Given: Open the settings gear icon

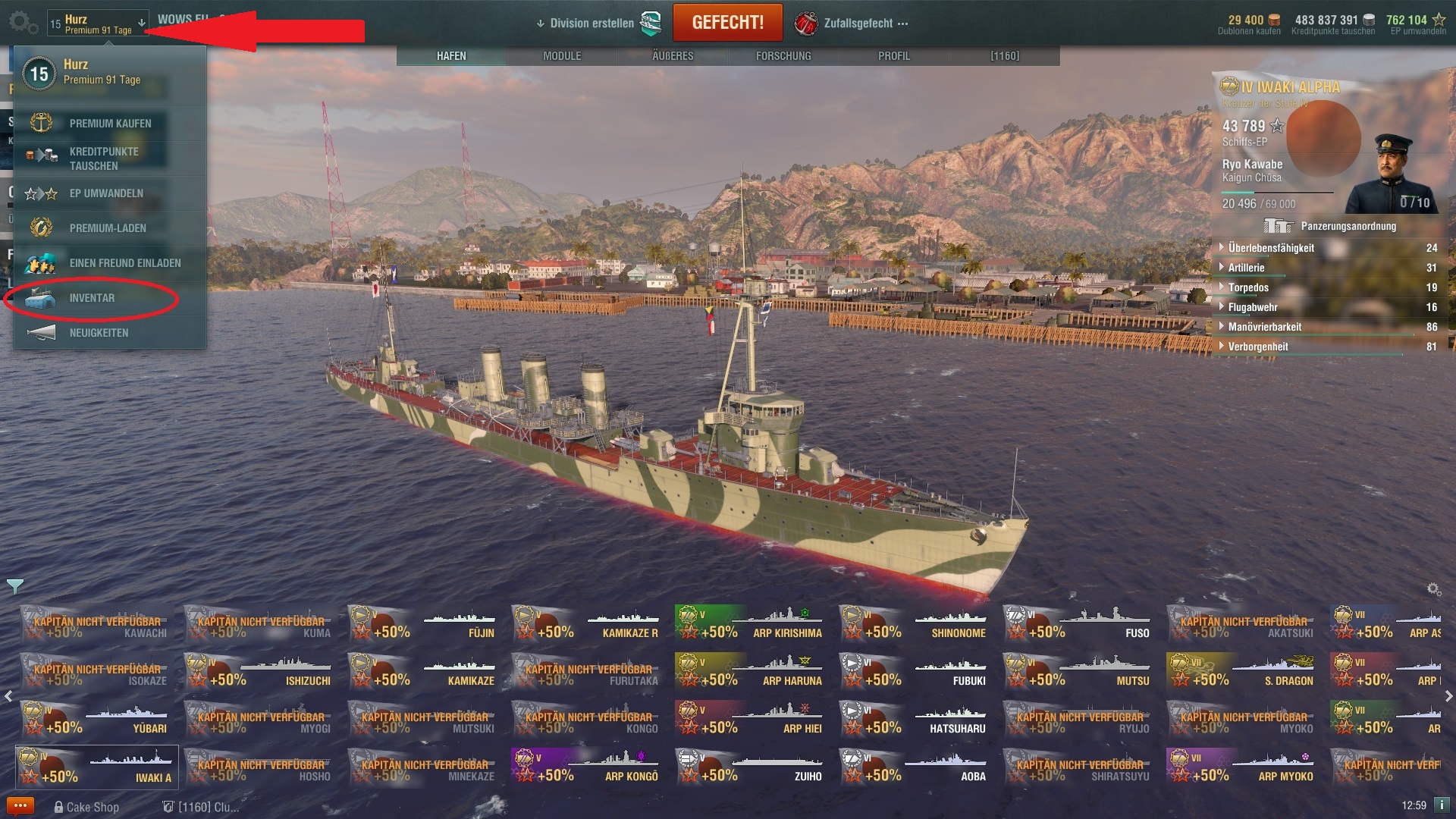Looking at the screenshot, I should click(x=22, y=22).
